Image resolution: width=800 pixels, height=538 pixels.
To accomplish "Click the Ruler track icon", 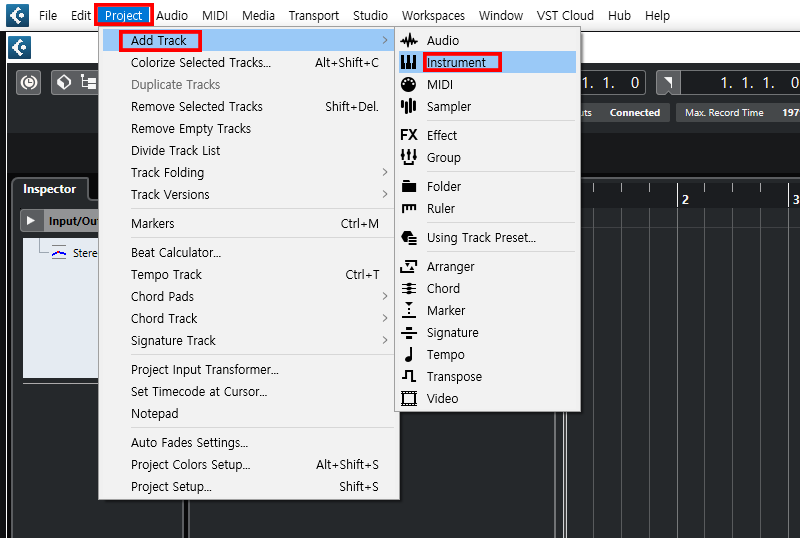I will point(409,208).
